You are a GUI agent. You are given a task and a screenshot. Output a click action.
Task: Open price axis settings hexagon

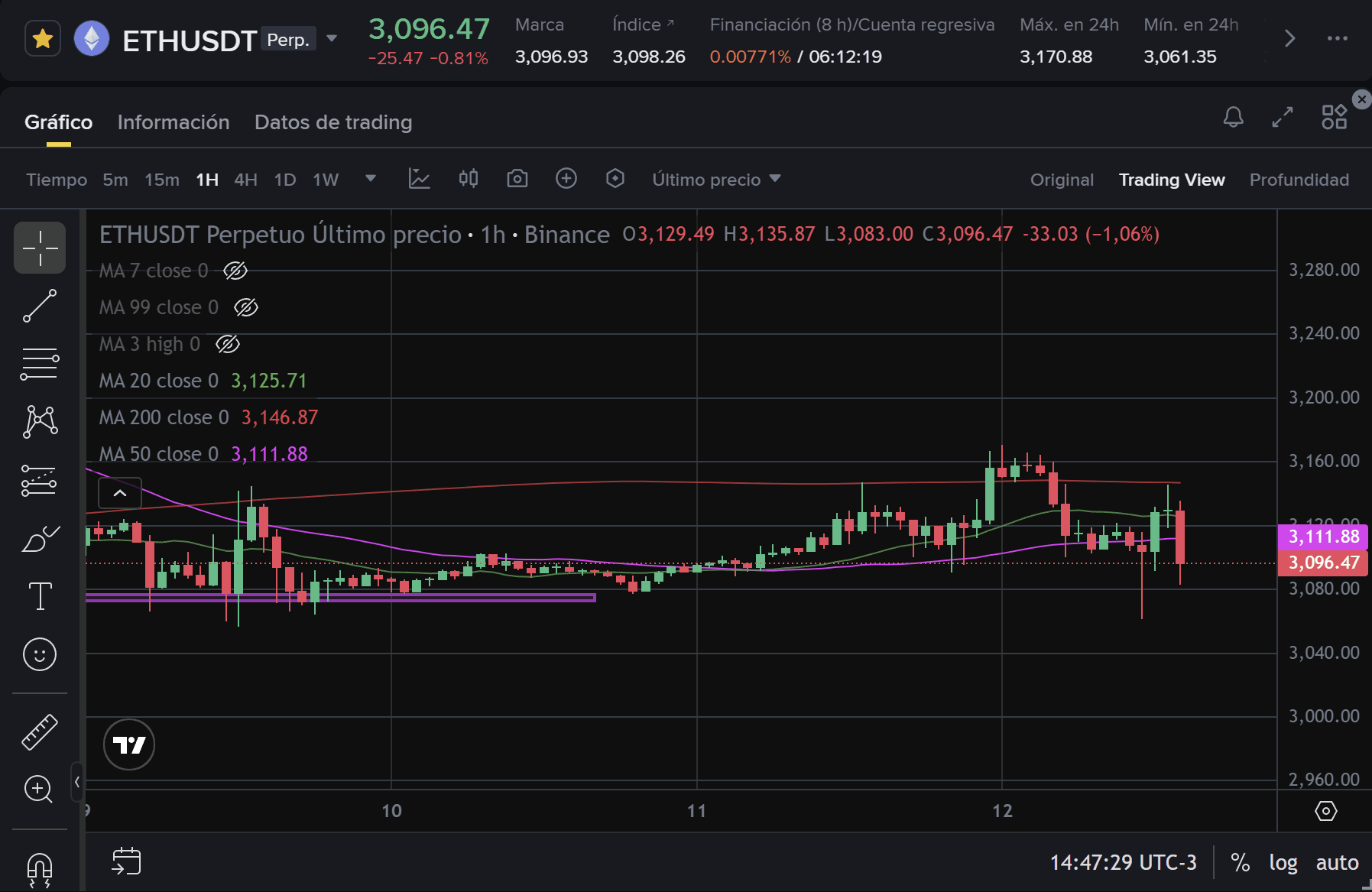coord(1325,811)
